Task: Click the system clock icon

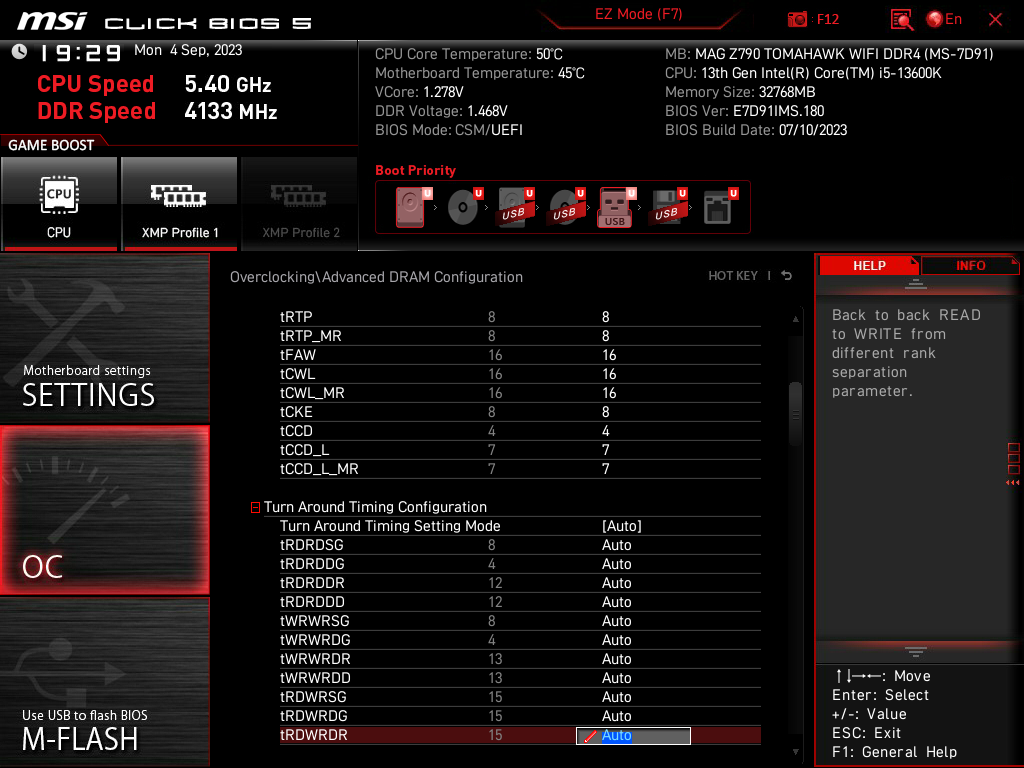Action: [x=20, y=52]
